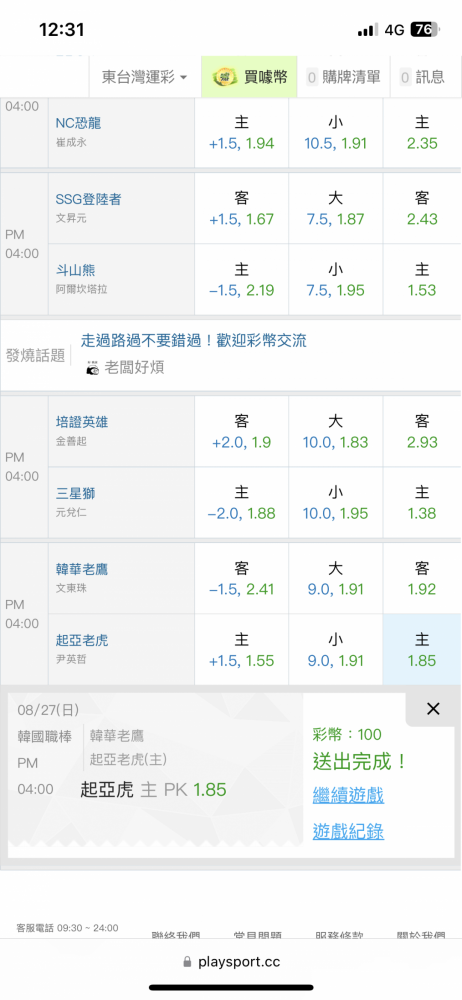Close the bet confirmation panel

click(x=433, y=709)
